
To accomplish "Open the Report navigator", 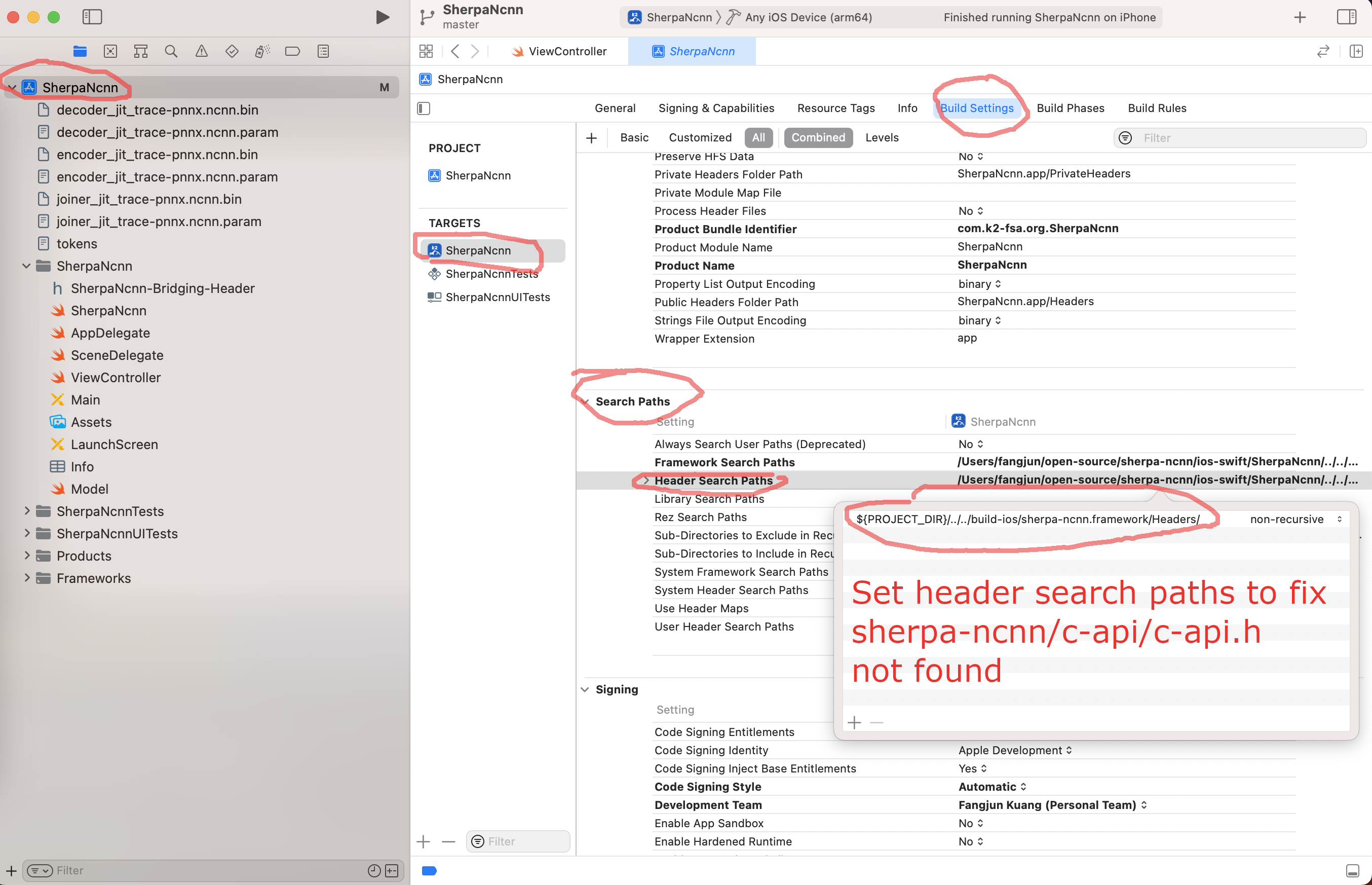I will tap(323, 51).
